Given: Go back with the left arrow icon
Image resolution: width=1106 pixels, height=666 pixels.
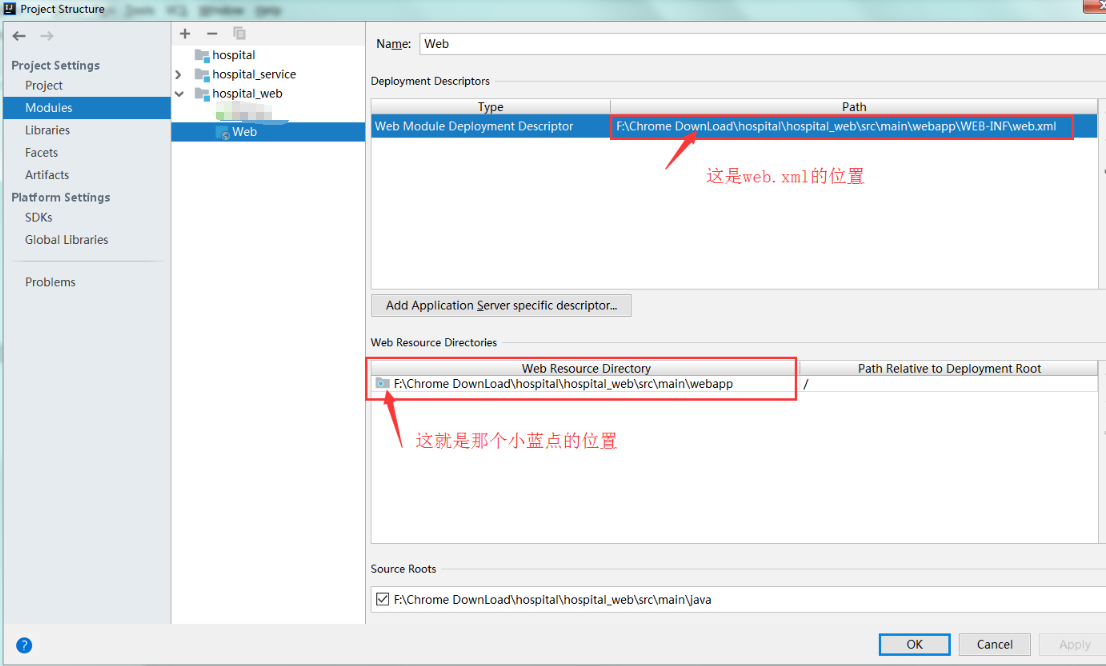Looking at the screenshot, I should [19, 36].
